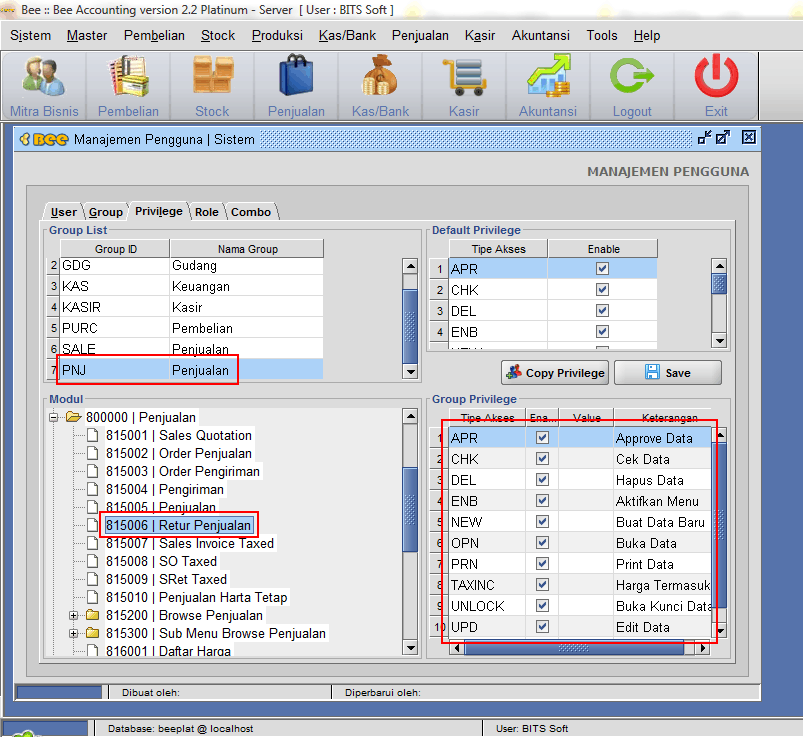This screenshot has height=737, width=803.
Task: Open the Master menu
Action: 87,35
